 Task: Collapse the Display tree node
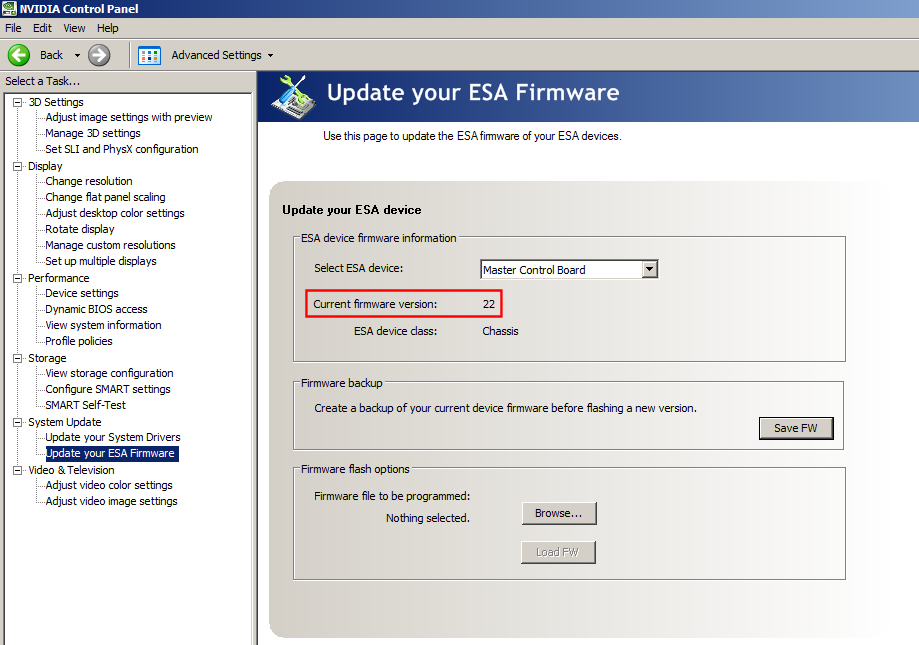[18, 166]
